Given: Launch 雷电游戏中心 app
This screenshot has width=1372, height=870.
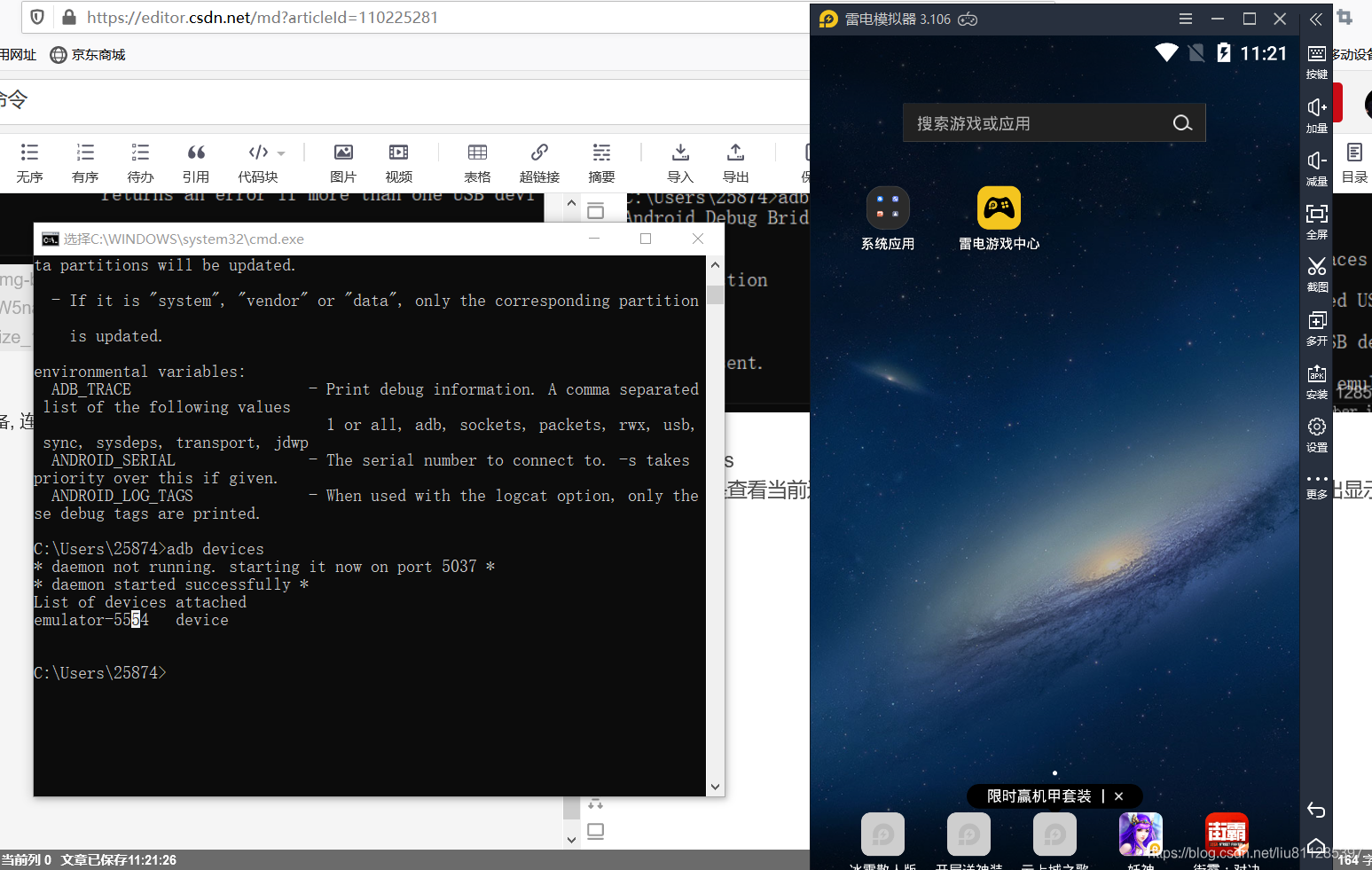Looking at the screenshot, I should (x=999, y=219).
